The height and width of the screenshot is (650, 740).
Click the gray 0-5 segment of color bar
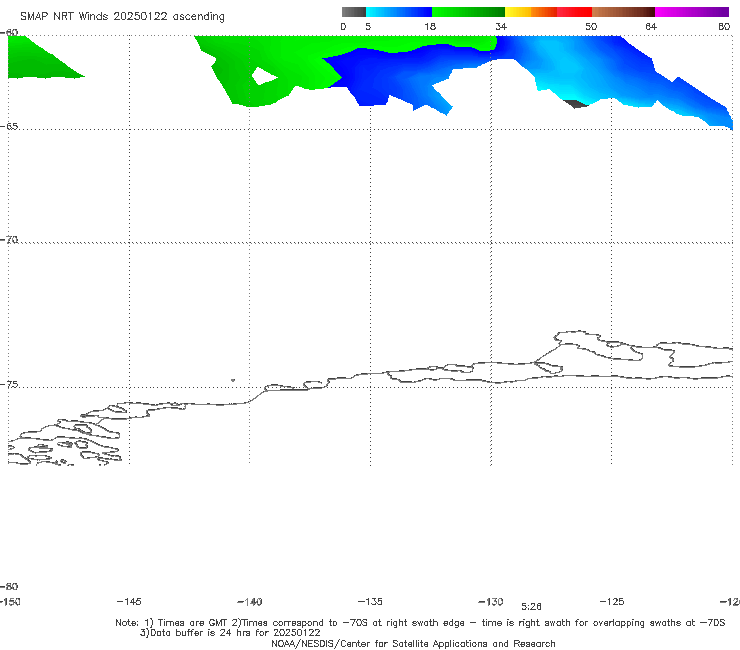pos(354,12)
